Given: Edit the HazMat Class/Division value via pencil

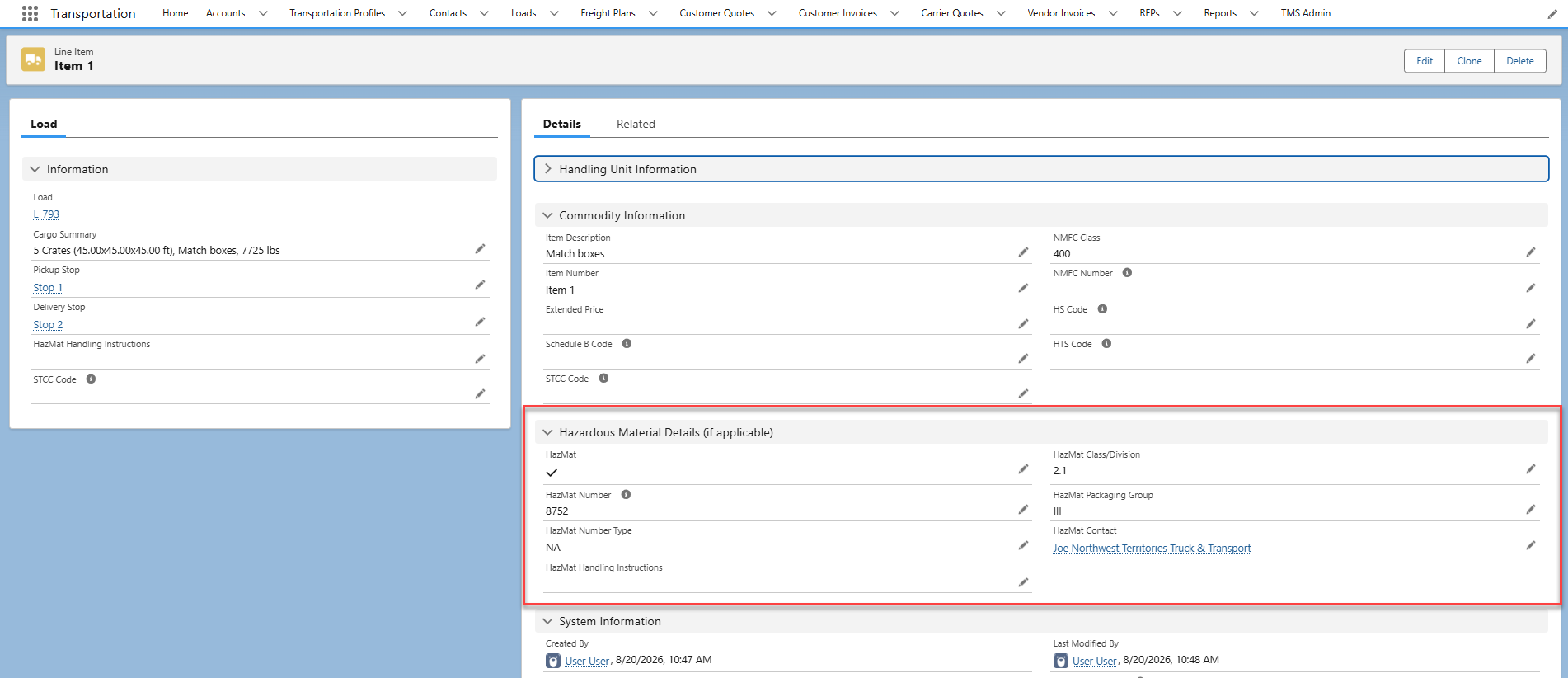Looking at the screenshot, I should click(x=1531, y=469).
